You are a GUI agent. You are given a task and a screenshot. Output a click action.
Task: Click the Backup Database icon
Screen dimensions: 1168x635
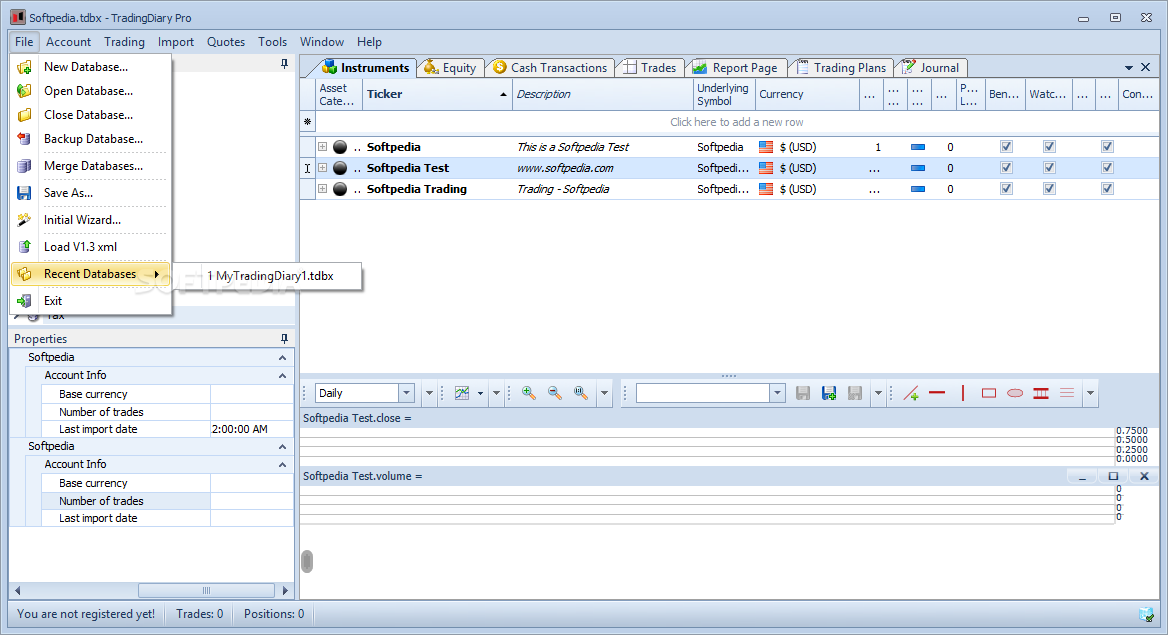pyautogui.click(x=25, y=139)
